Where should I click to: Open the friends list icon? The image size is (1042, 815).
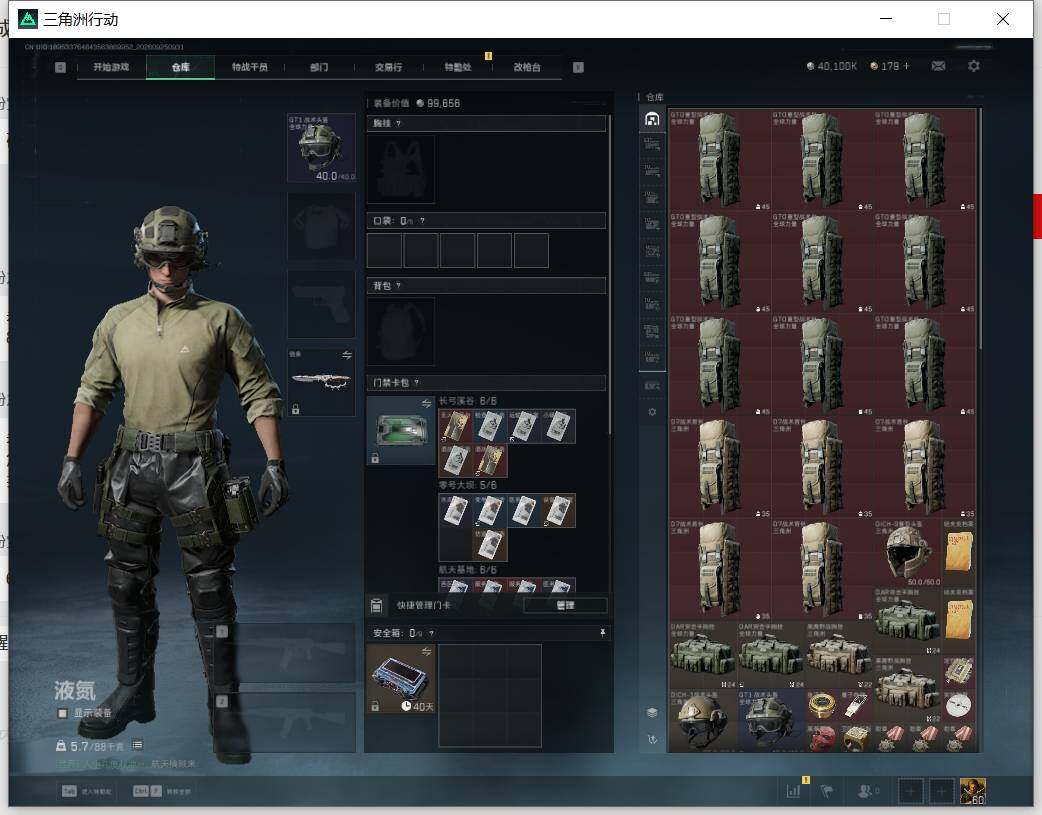click(866, 791)
